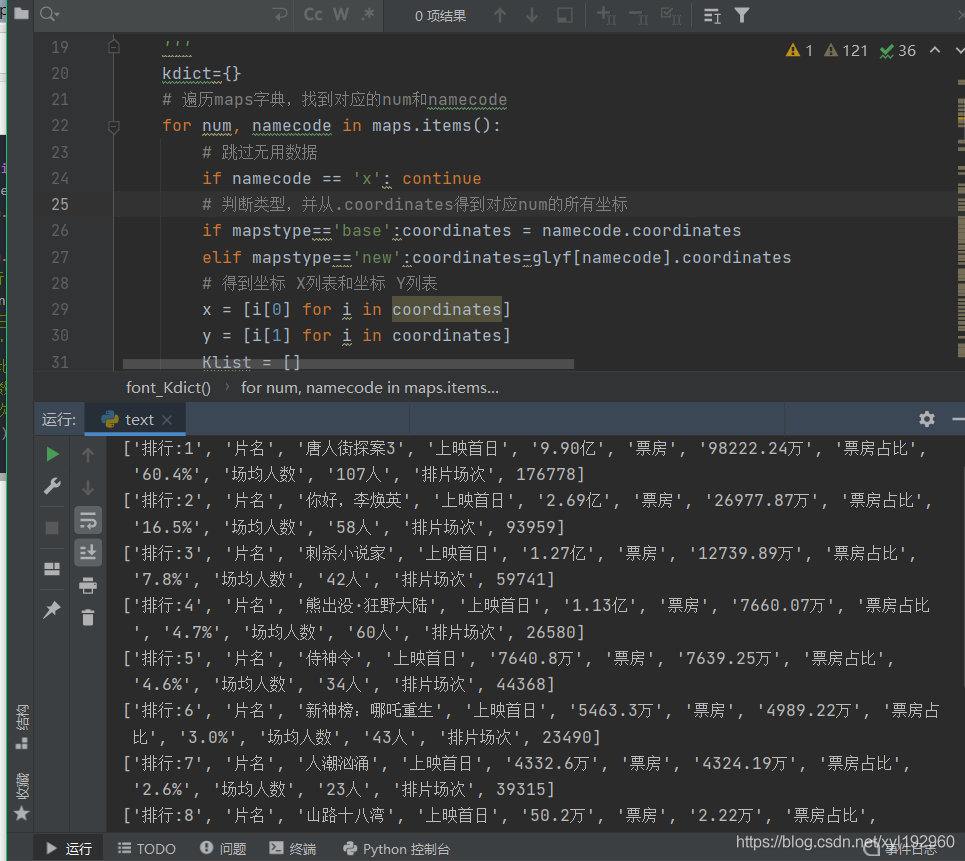Screen dimensions: 965x861
Task: Toggle match case Cc option
Action: (314, 15)
